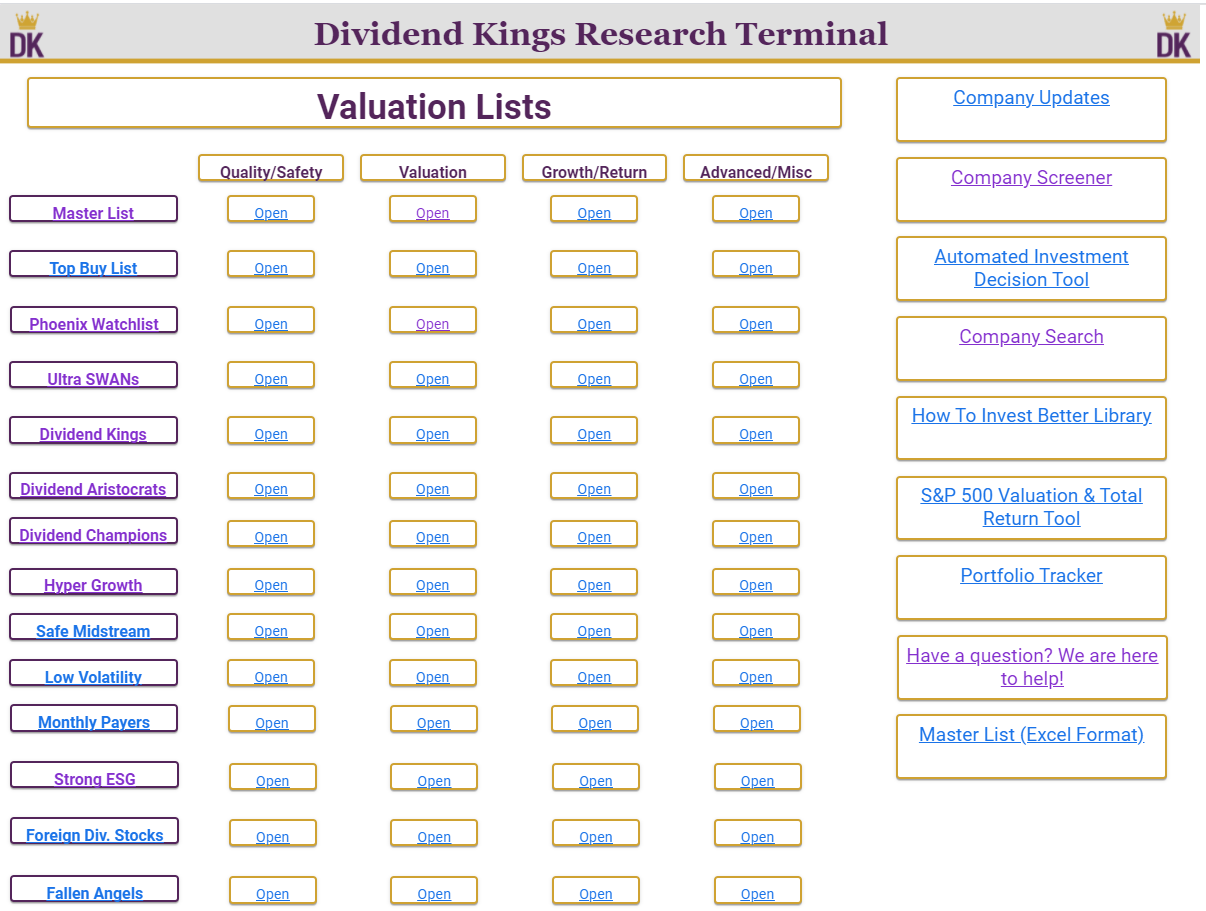The width and height of the screenshot is (1206, 911).
Task: Open Dividend Aristocrats Advanced/Misc sheet
Action: coord(756,489)
